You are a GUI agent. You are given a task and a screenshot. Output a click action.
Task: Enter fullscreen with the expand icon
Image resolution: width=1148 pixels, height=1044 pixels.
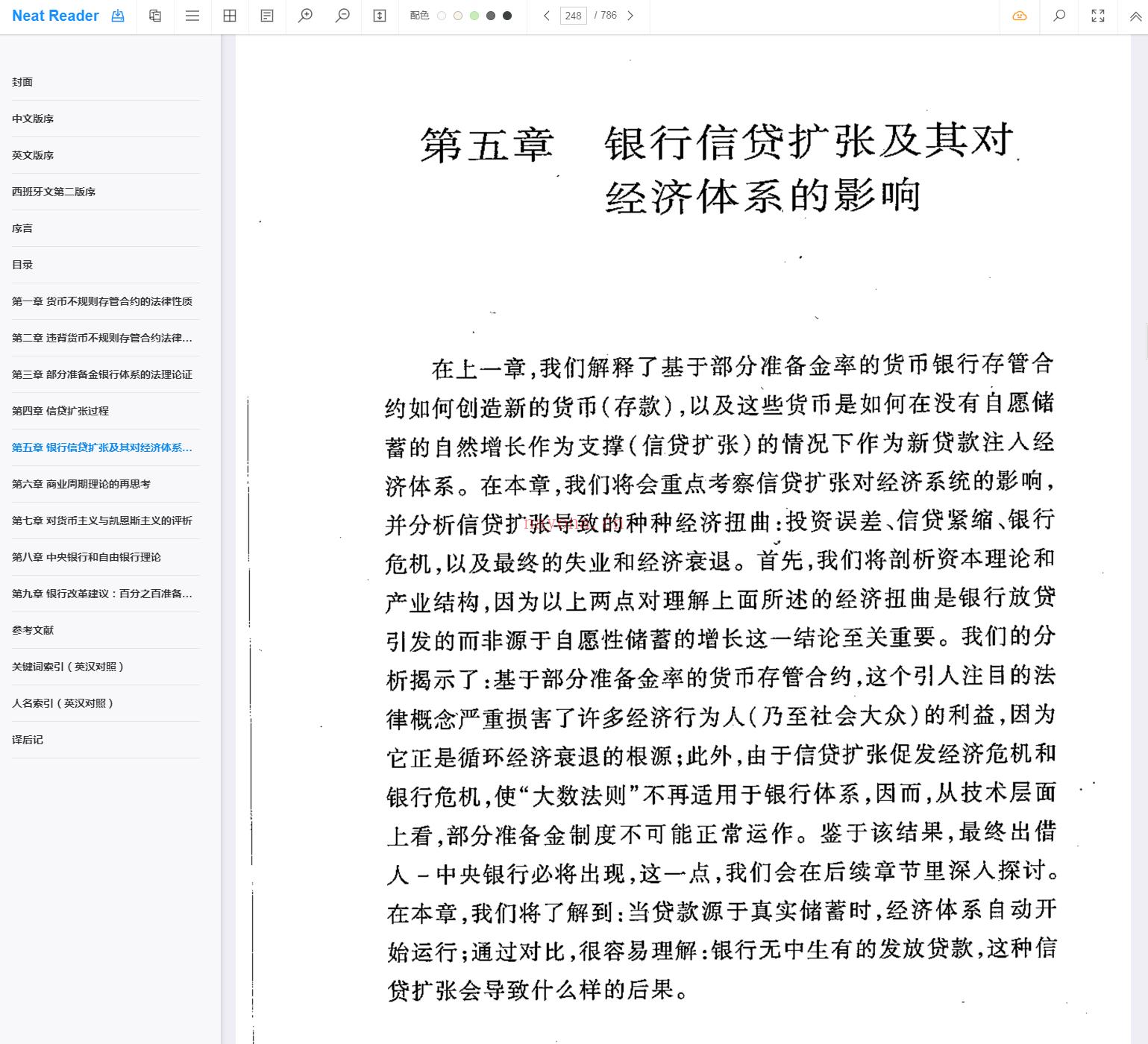1098,16
